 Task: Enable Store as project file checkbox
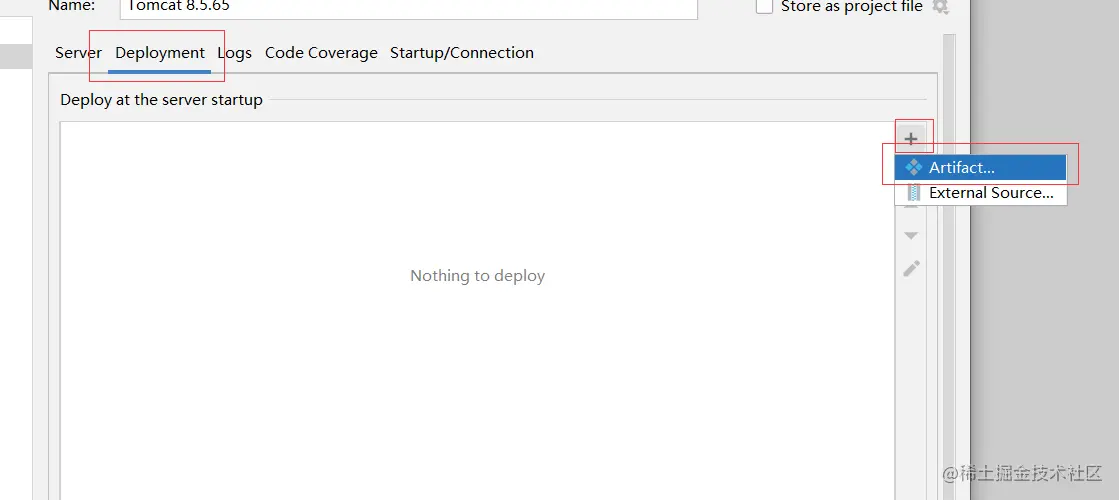click(x=764, y=6)
